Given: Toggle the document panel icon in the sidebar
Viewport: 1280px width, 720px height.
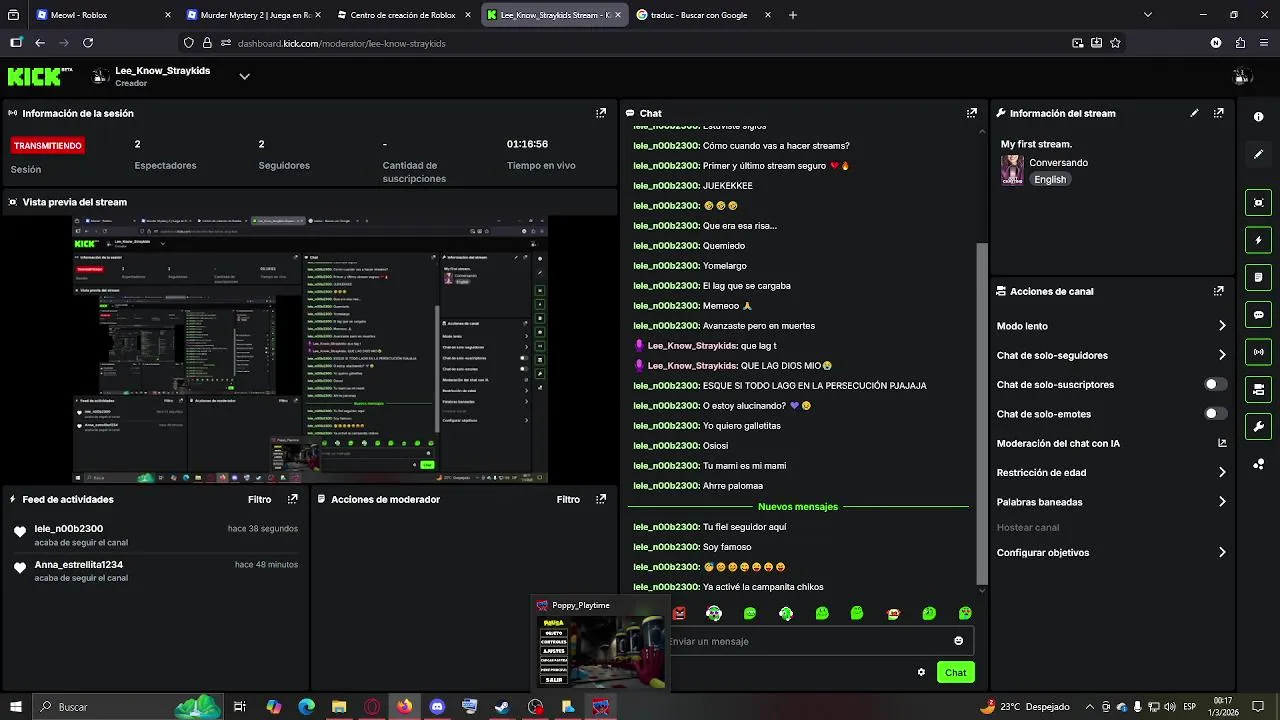Looking at the screenshot, I should pyautogui.click(x=1258, y=277).
